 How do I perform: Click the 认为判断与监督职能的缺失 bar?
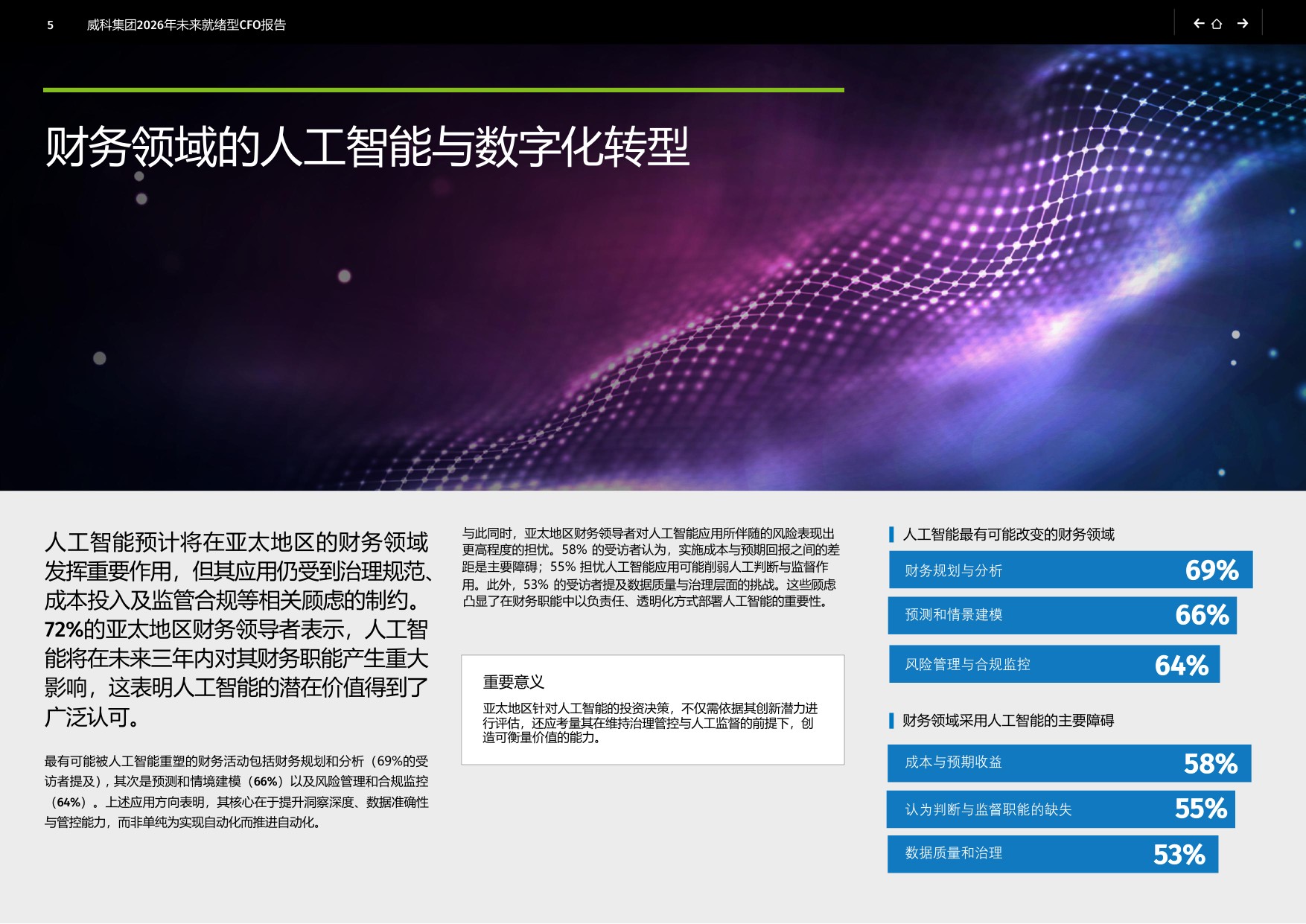click(x=1061, y=809)
